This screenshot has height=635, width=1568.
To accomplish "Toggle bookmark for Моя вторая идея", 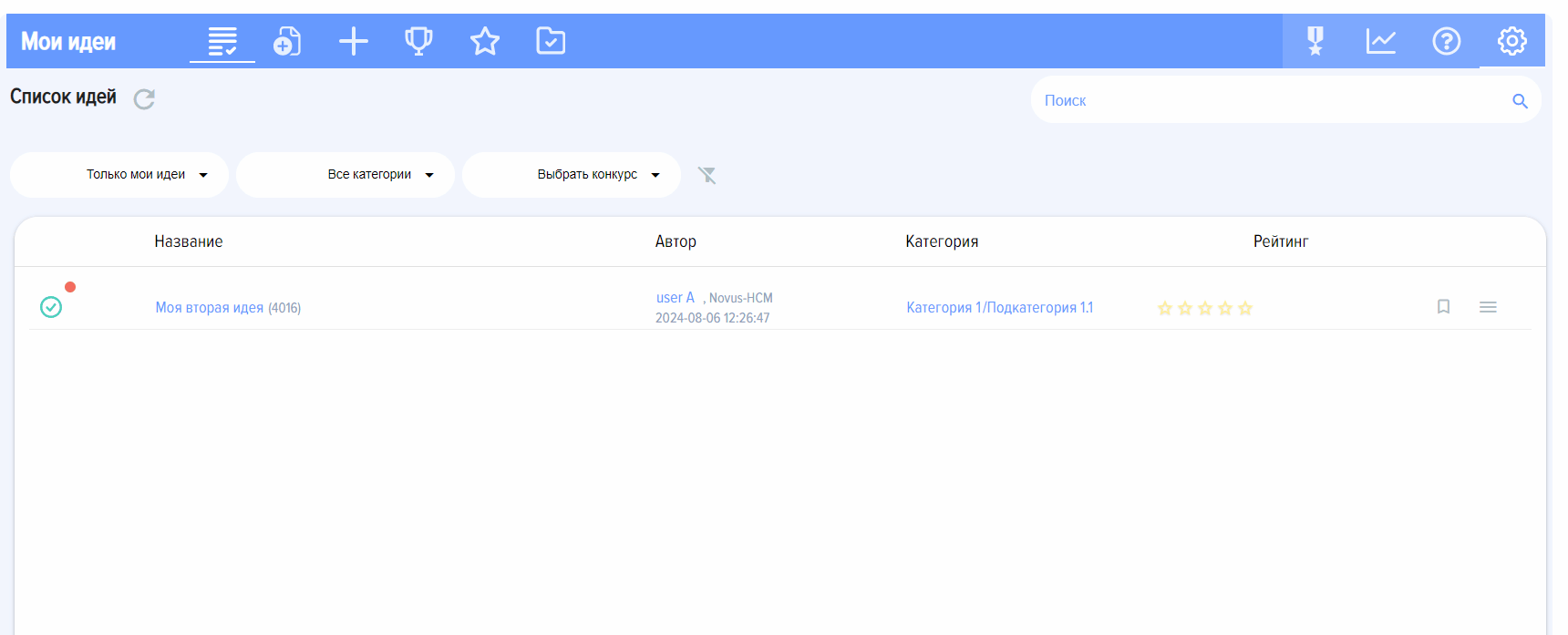I will pyautogui.click(x=1443, y=307).
